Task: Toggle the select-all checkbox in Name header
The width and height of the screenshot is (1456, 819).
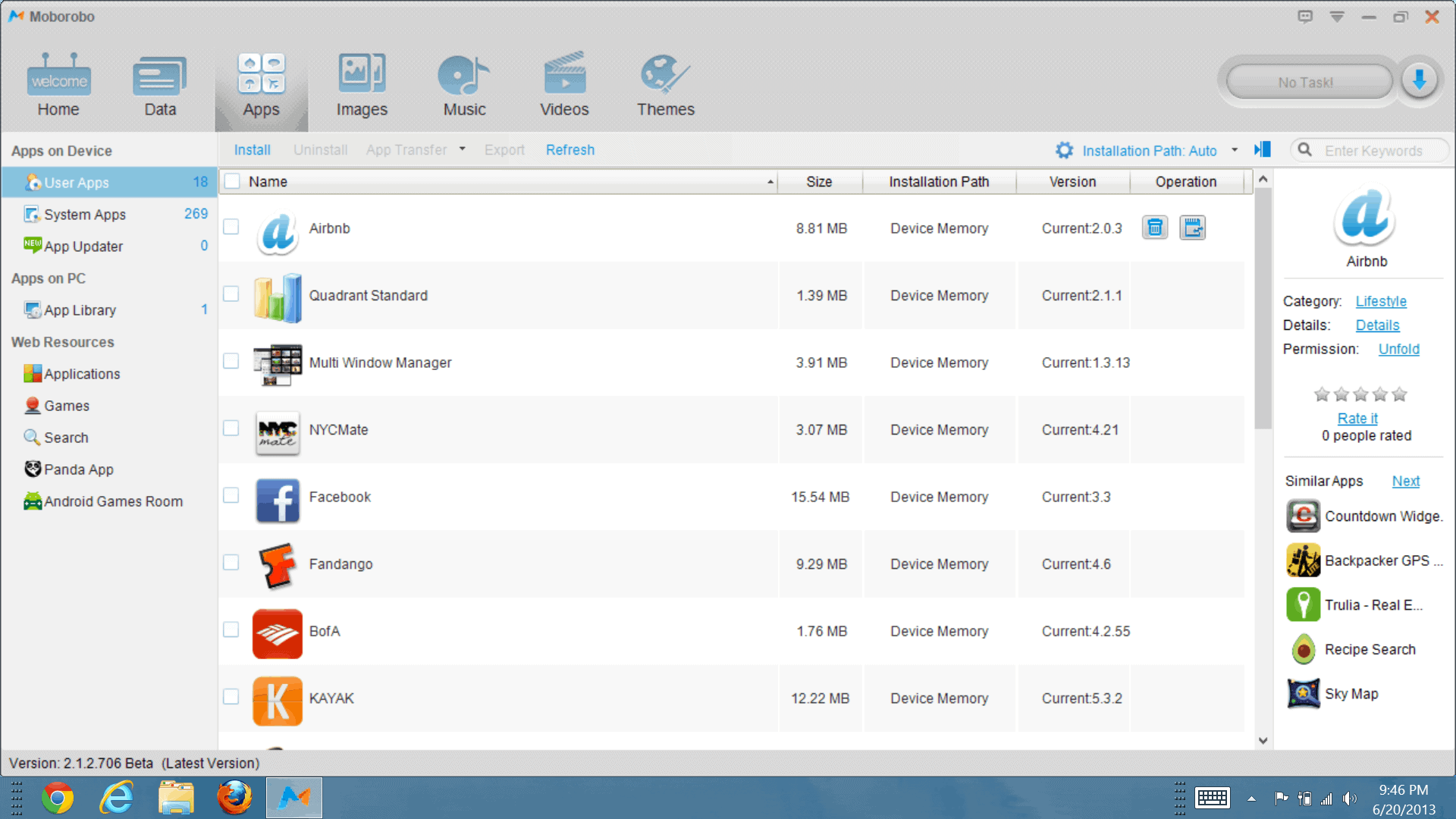Action: click(232, 181)
